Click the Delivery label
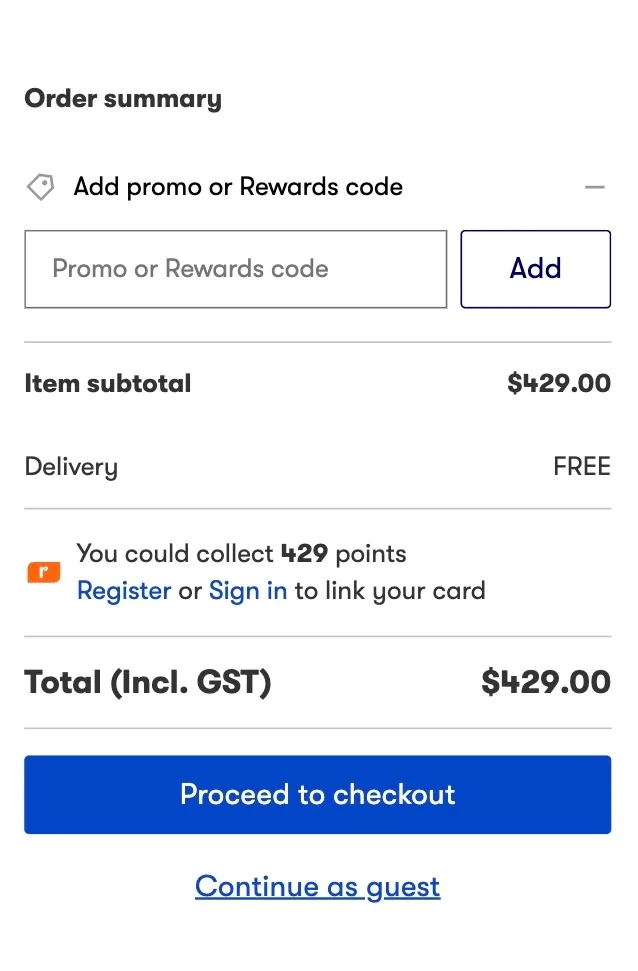The width and height of the screenshot is (638, 971). click(70, 466)
